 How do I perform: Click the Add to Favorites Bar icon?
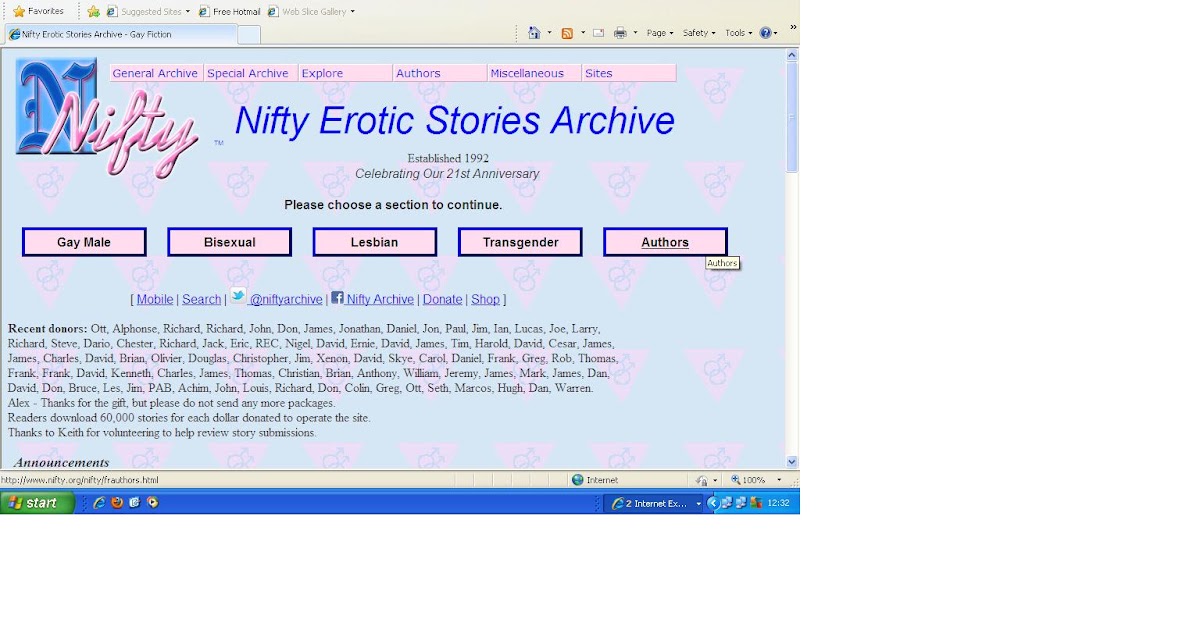93,11
